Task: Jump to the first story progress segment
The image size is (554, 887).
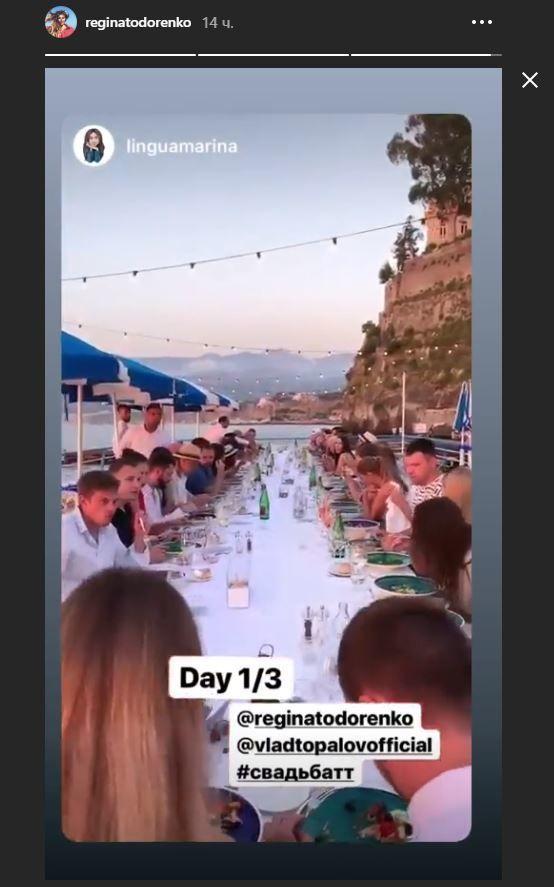Action: 121,55
